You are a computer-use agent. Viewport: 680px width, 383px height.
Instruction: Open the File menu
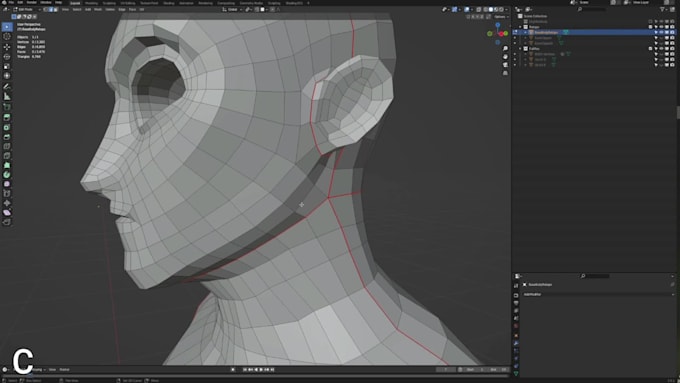[x=11, y=3]
